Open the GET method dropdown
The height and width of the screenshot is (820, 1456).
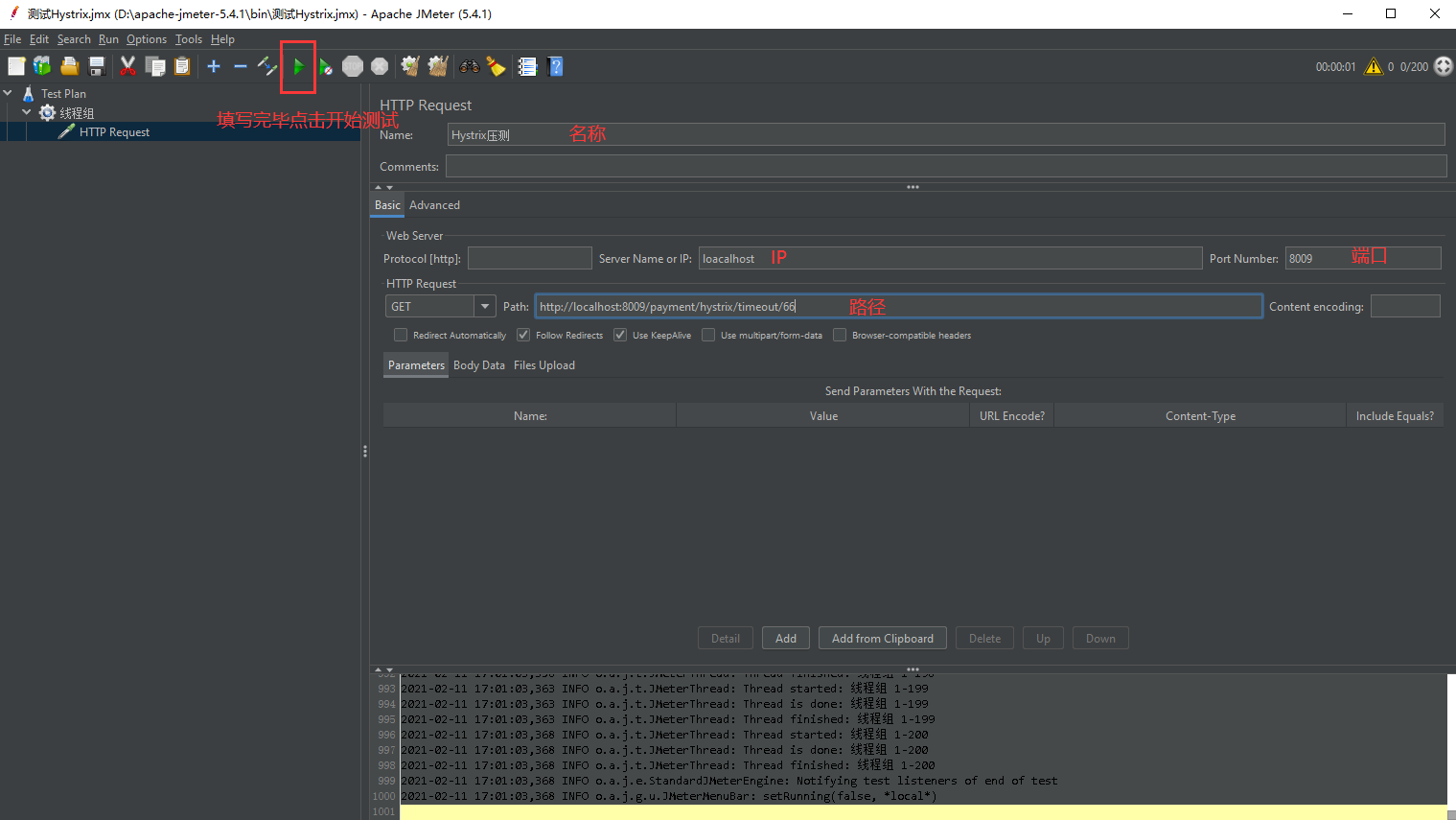tap(441, 306)
